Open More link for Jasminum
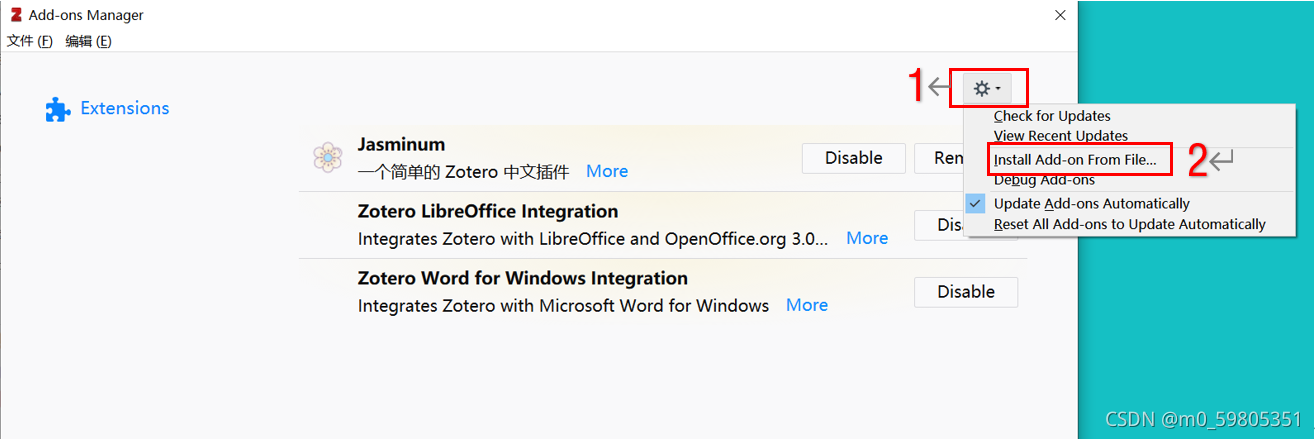The height and width of the screenshot is (440, 1315). pyautogui.click(x=607, y=171)
